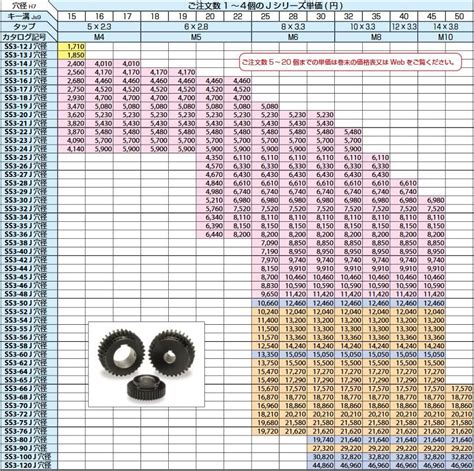Click the title ご注文数1~4個のJシリーズ単価(円)
The image size is (474, 471).
pyautogui.click(x=266, y=6)
